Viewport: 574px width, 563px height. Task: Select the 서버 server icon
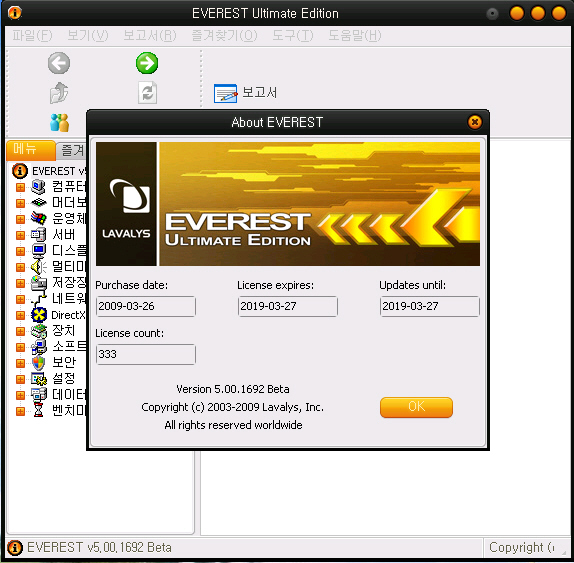39,235
